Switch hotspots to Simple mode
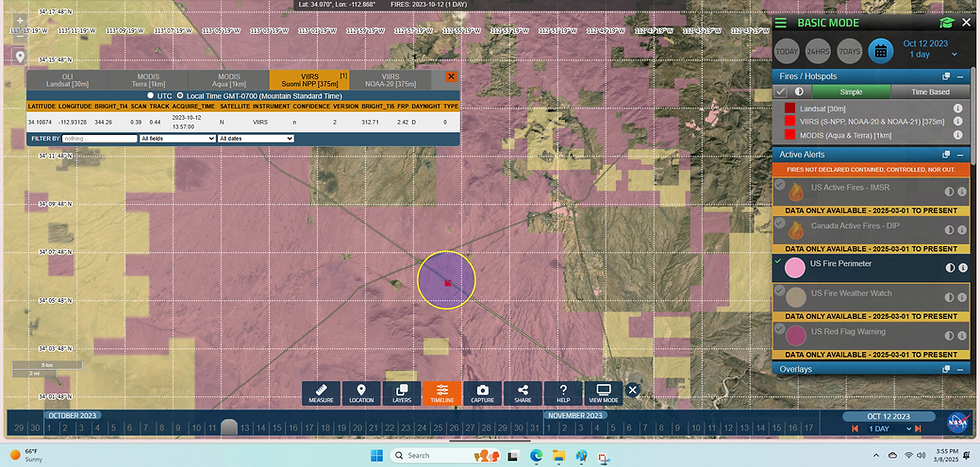Viewport: 980px width, 467px height. tap(851, 92)
